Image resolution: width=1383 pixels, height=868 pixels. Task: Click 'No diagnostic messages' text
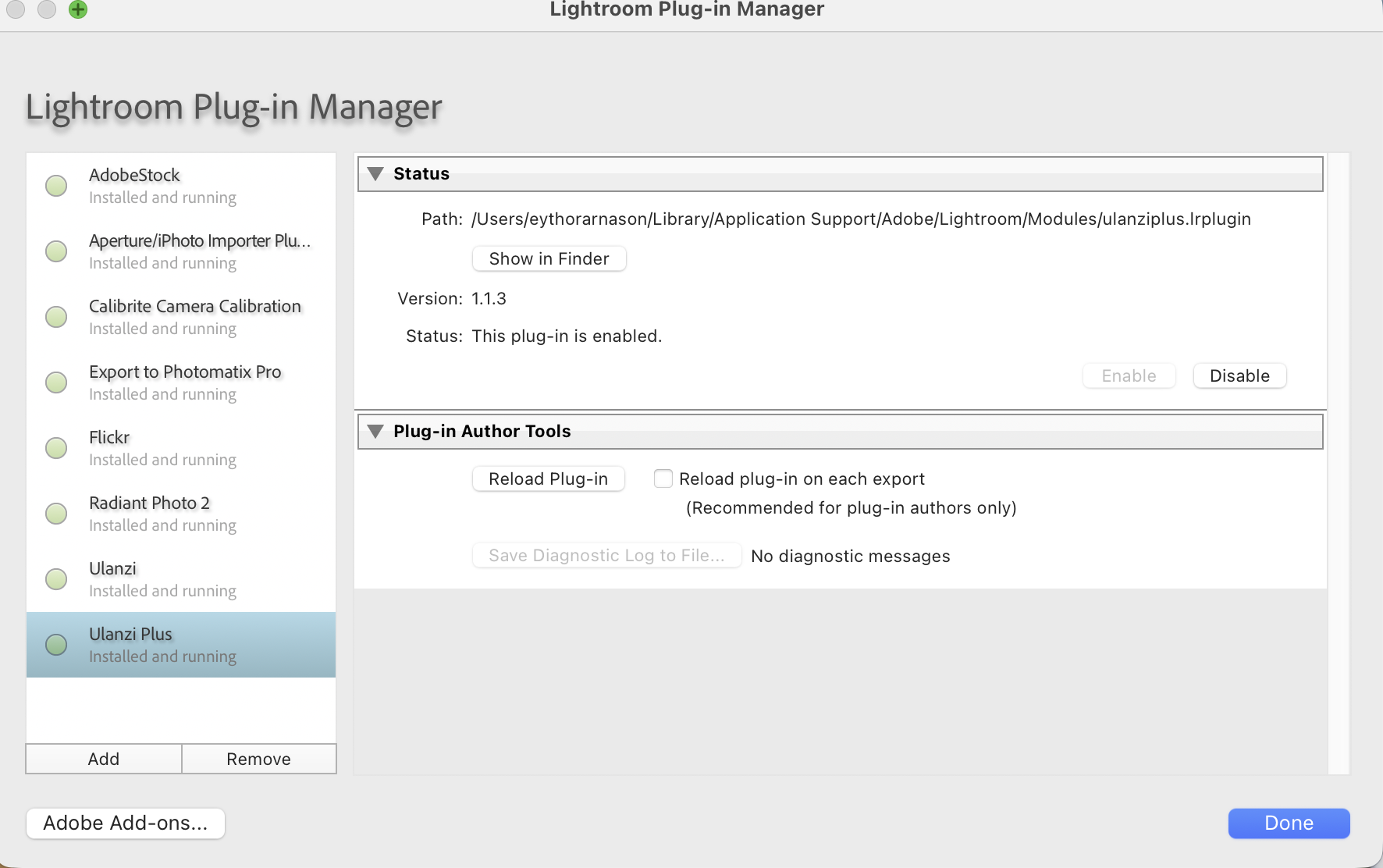[x=850, y=556]
